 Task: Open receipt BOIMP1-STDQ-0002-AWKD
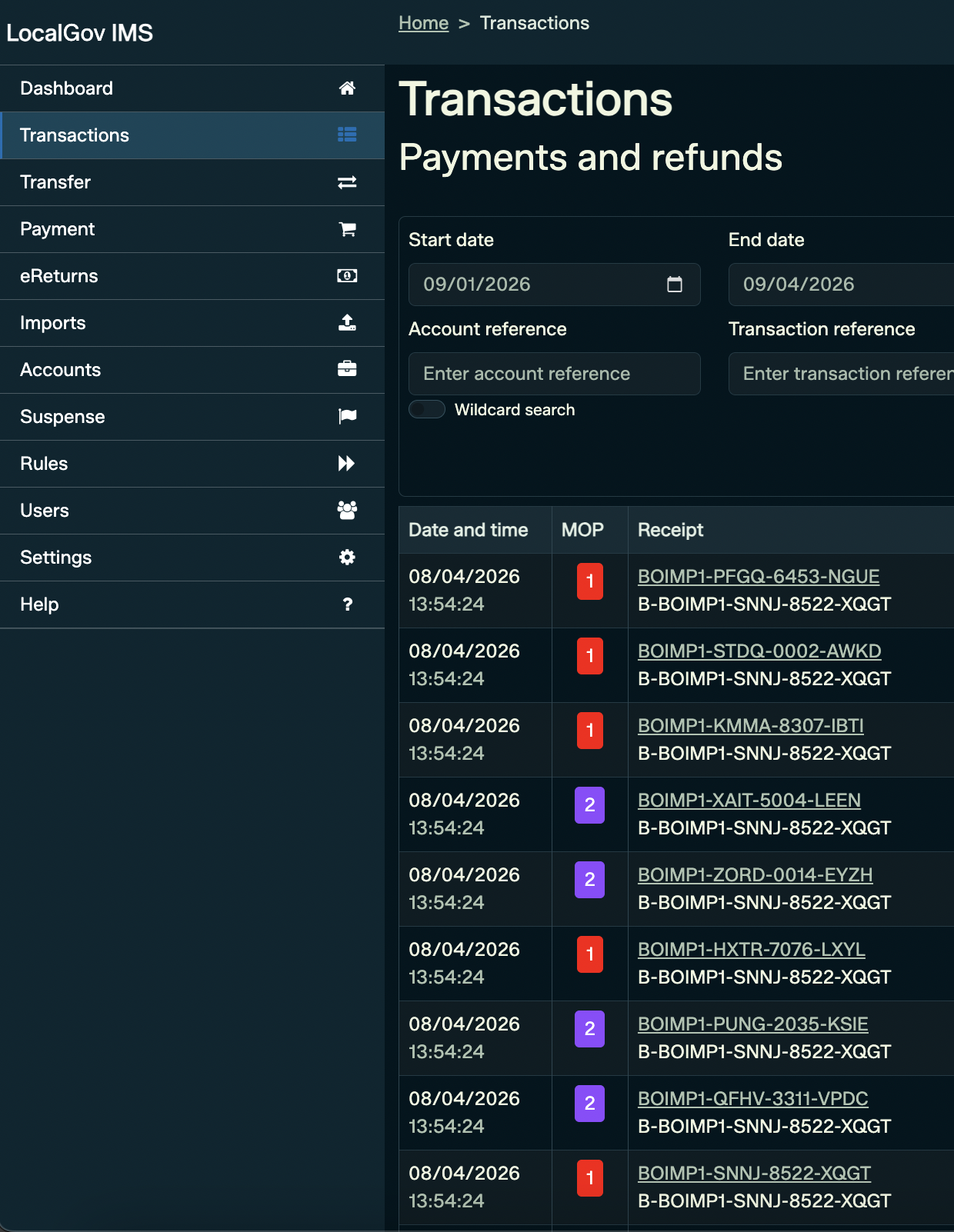coord(759,651)
